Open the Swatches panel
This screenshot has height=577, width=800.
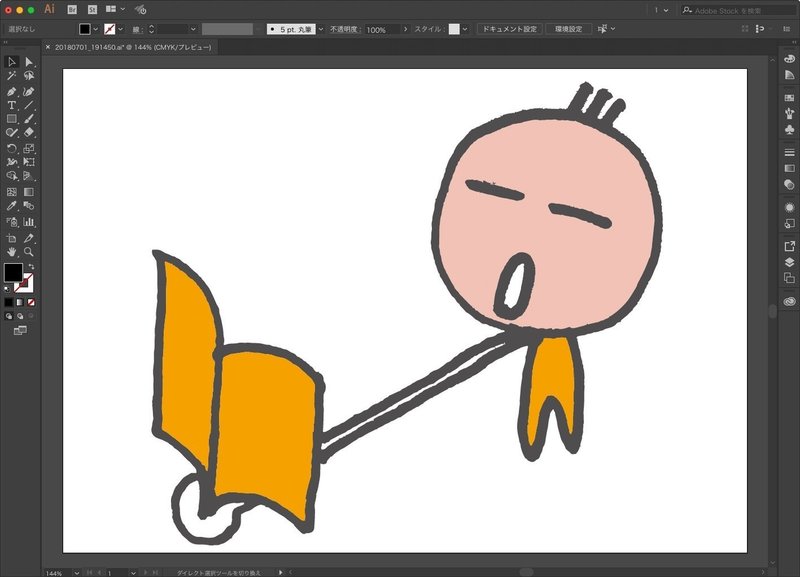789,97
